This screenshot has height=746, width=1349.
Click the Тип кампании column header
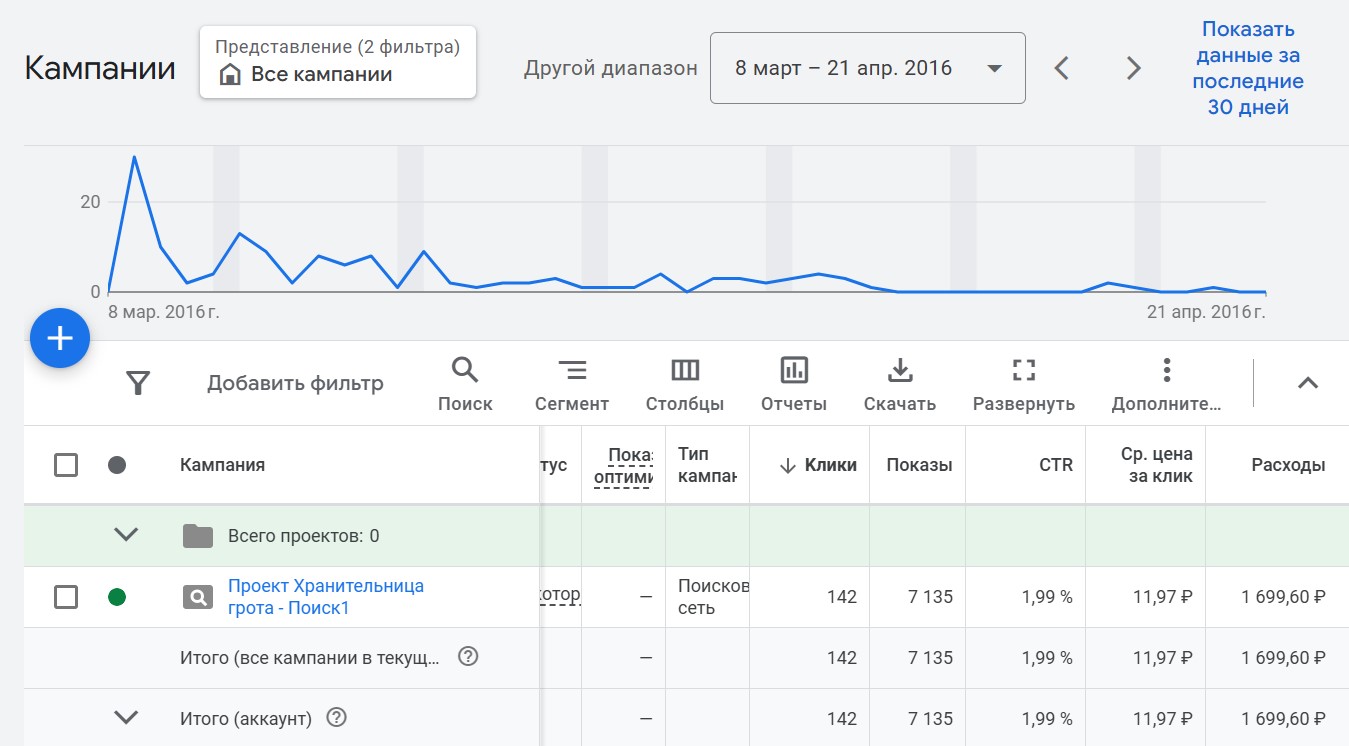(x=707, y=465)
